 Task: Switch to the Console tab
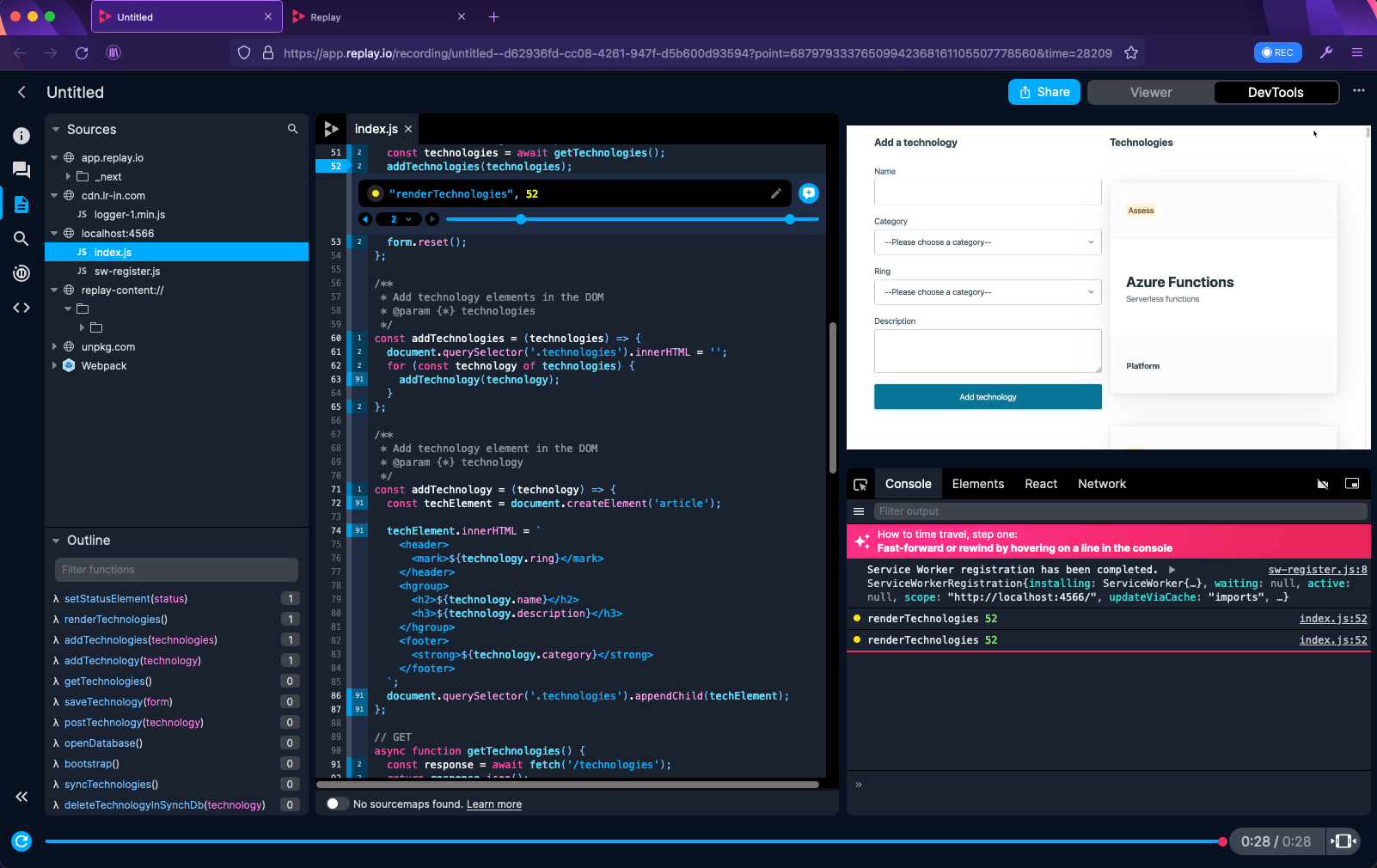(x=908, y=484)
